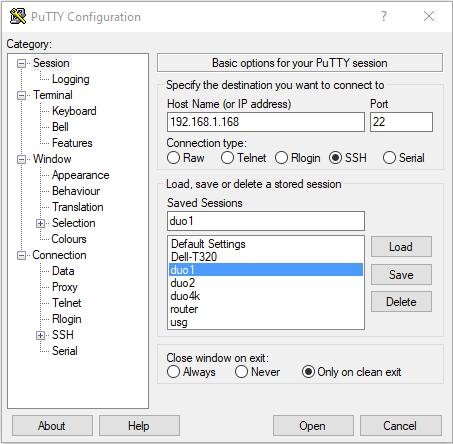Image resolution: width=453 pixels, height=444 pixels.
Task: Delete the selected saved session
Action: tap(401, 302)
